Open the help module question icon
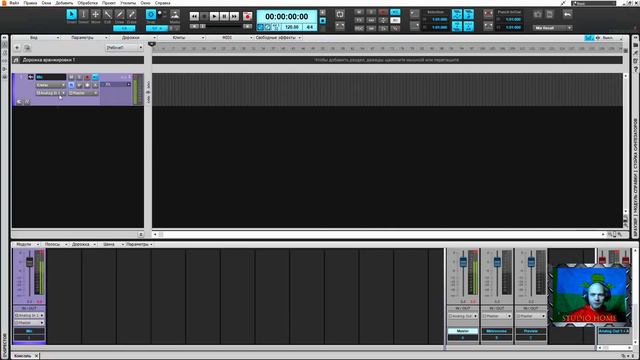The image size is (640, 360). (636, 69)
